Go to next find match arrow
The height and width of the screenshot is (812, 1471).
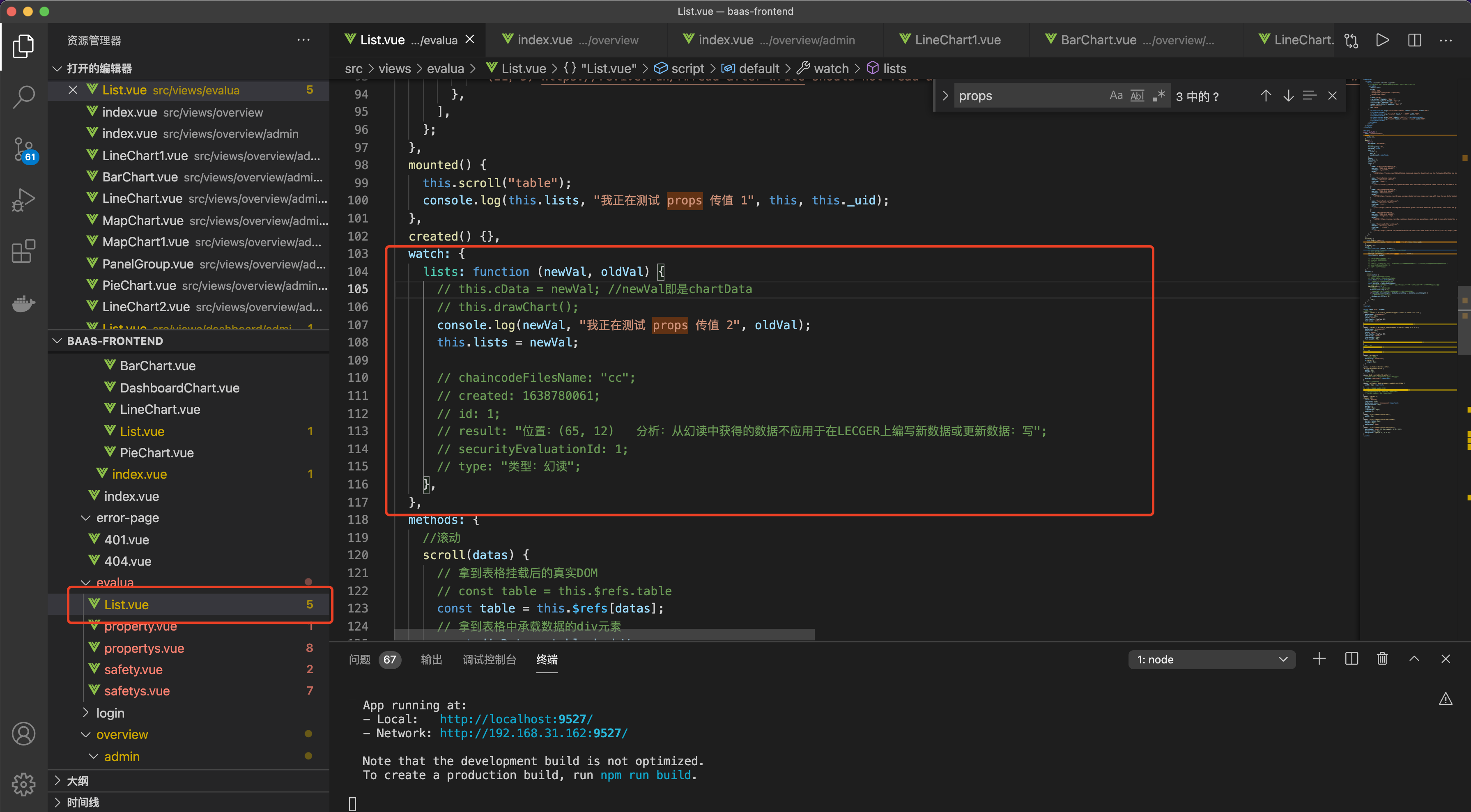click(x=1288, y=96)
